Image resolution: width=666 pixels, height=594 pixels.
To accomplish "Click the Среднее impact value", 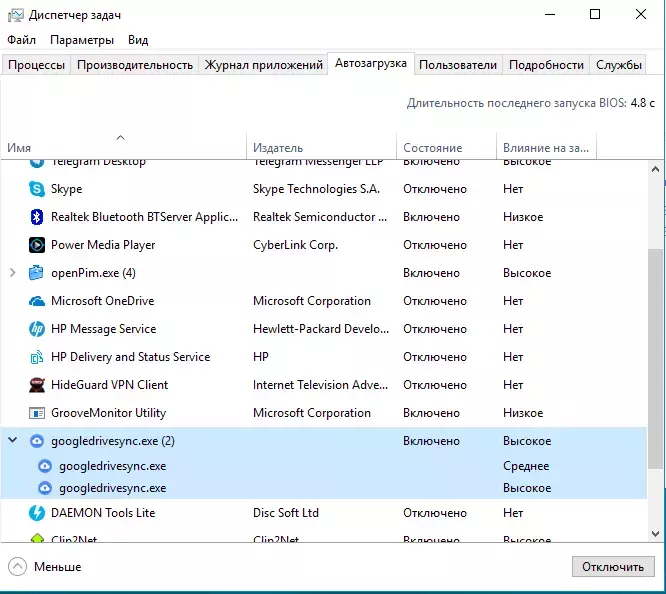I will (526, 466).
